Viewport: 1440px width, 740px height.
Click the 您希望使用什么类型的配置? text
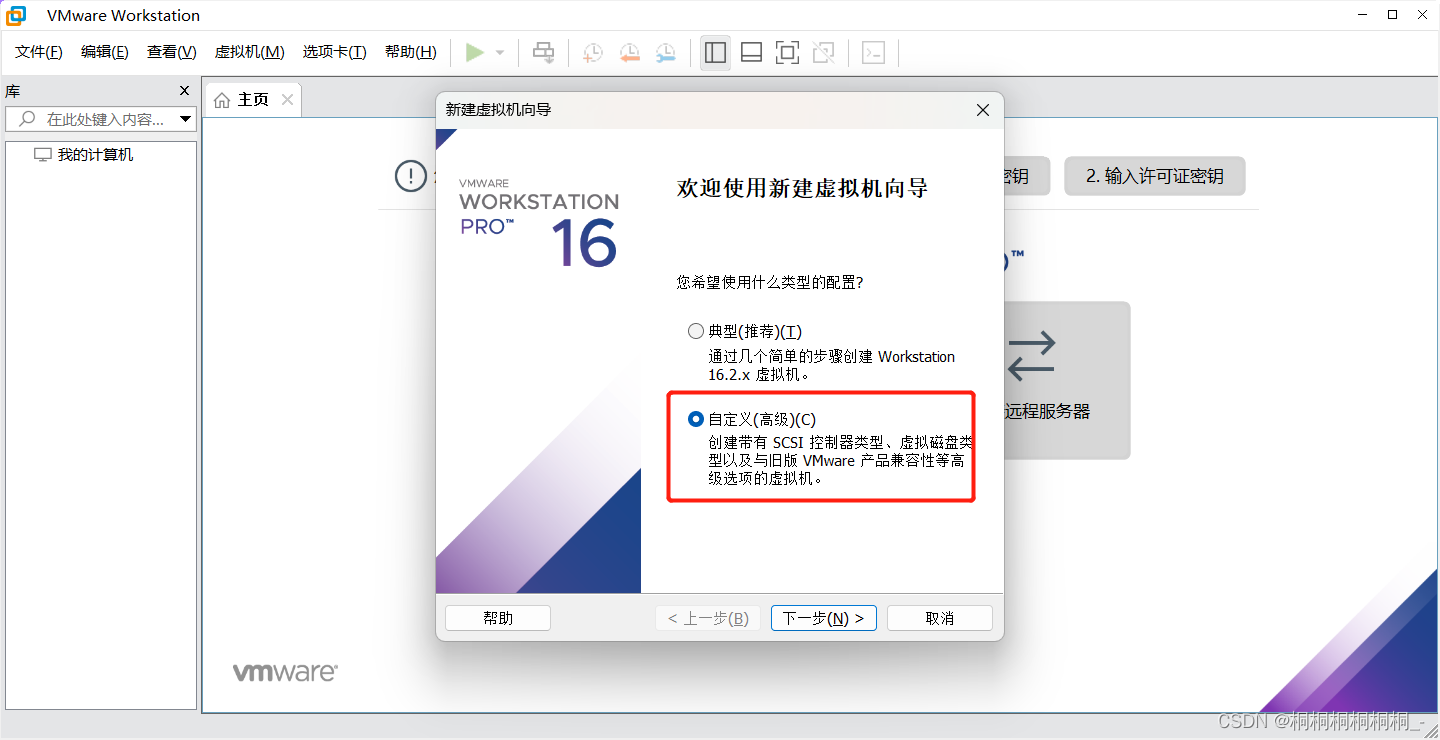coord(770,283)
